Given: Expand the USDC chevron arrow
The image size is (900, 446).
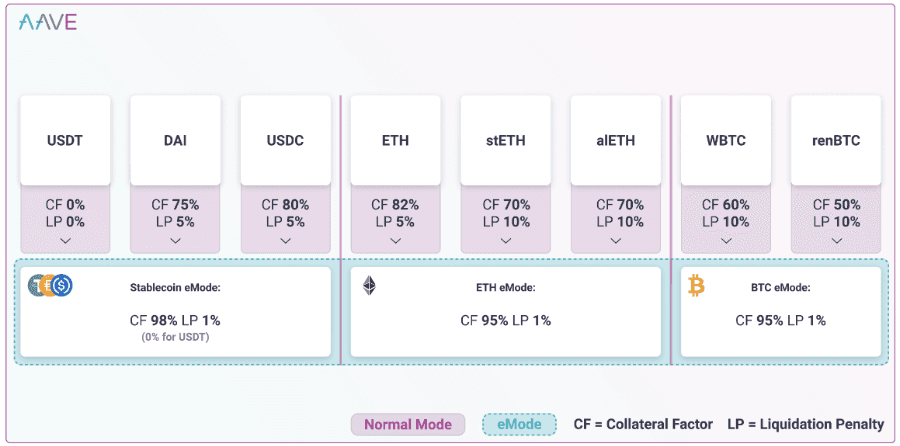Looking at the screenshot, I should click(x=285, y=241).
